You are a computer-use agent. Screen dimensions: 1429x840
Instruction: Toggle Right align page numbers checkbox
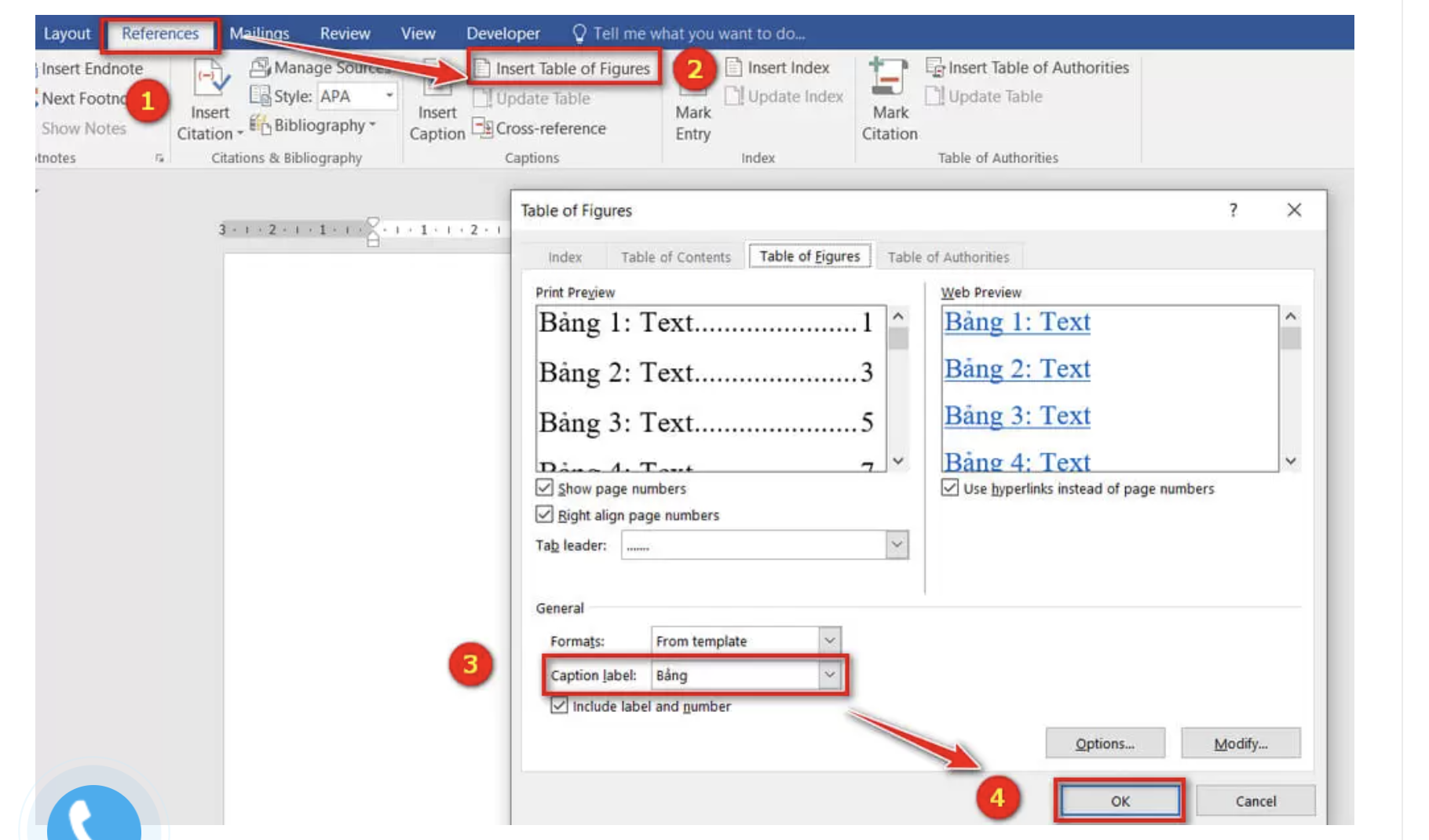pyautogui.click(x=544, y=515)
